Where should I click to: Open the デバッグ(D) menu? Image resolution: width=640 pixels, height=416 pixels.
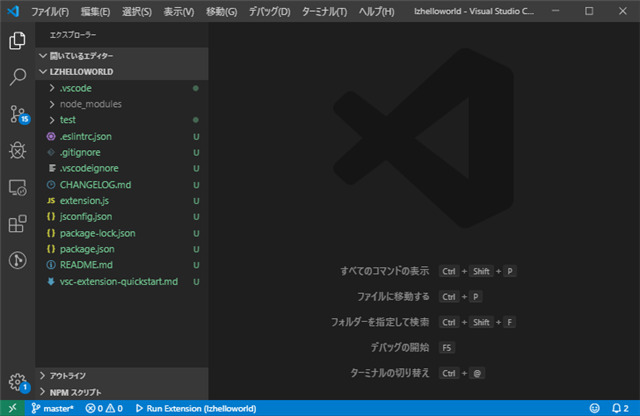pyautogui.click(x=269, y=11)
